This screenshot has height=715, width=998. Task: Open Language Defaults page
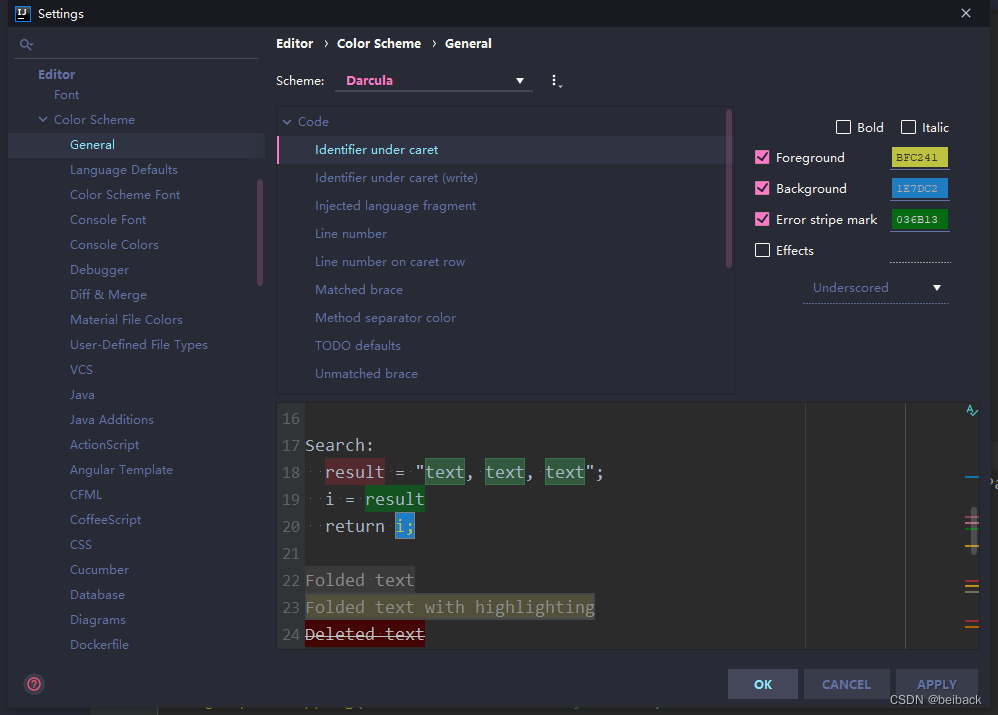click(123, 170)
